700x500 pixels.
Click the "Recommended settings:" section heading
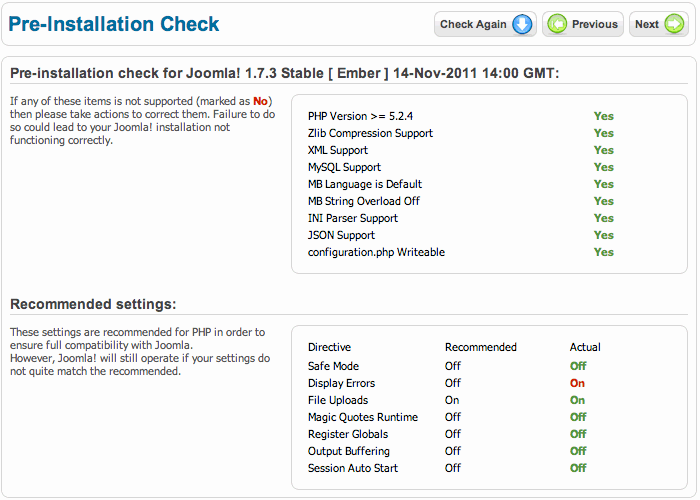93,304
